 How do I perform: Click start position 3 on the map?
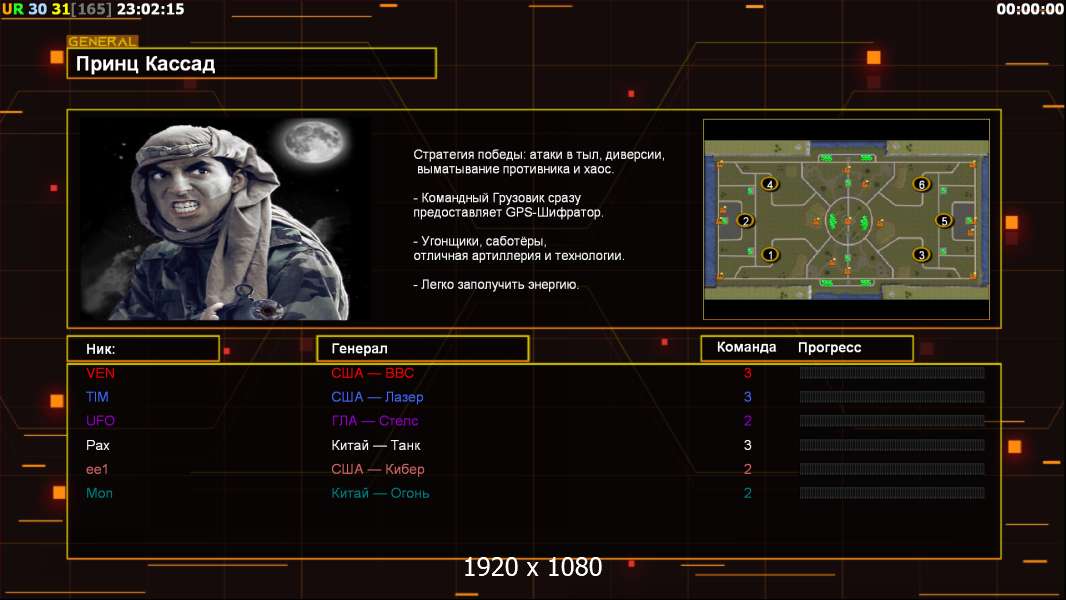pos(921,255)
